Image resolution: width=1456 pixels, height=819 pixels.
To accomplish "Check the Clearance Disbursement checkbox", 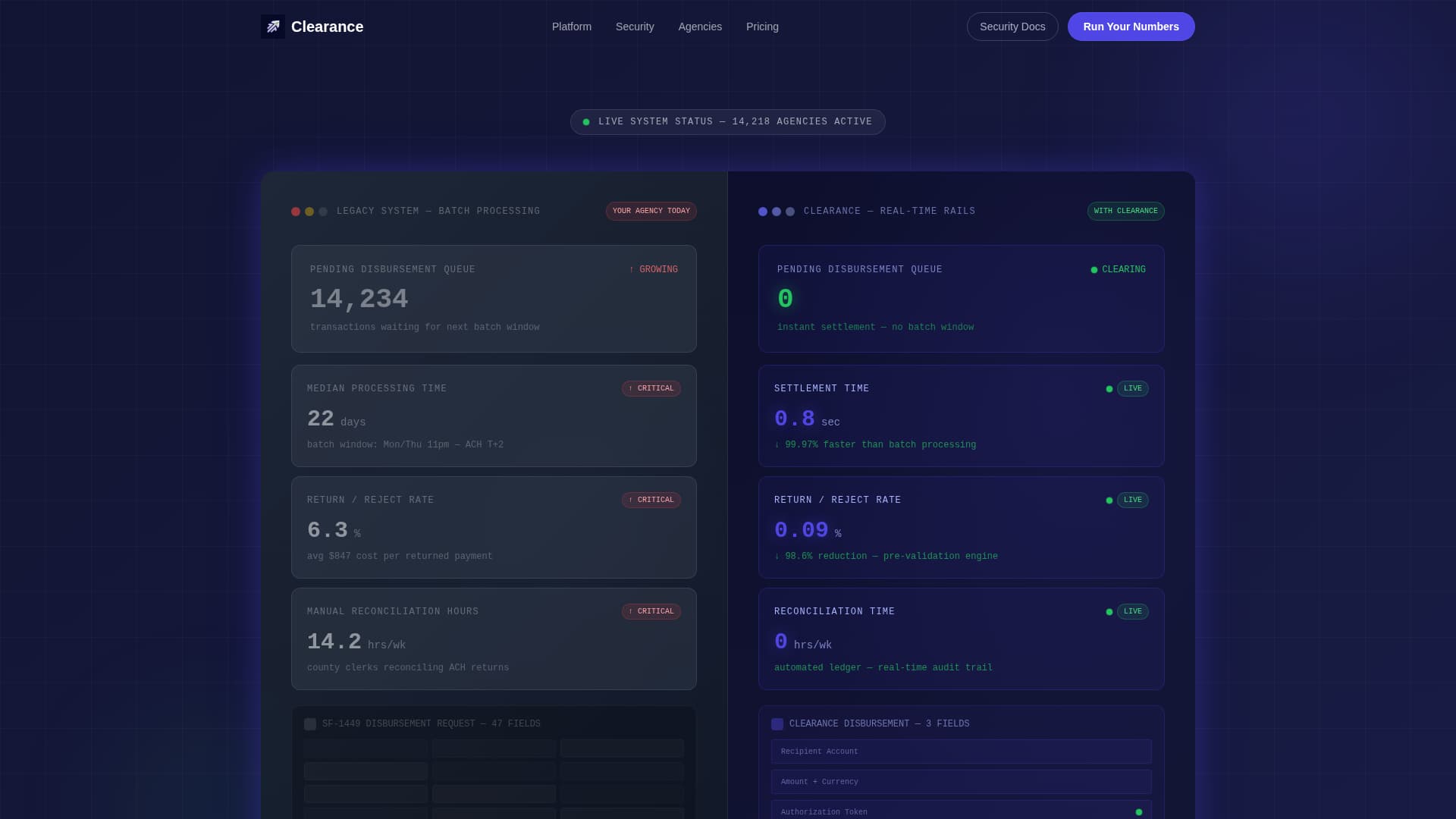I will [x=777, y=724].
